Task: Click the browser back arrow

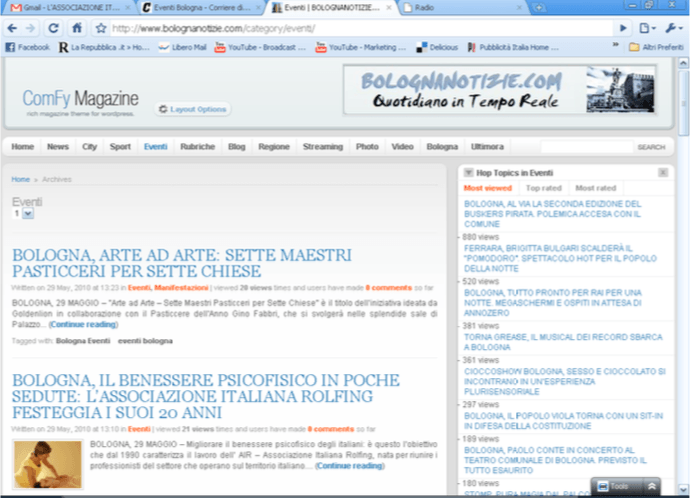Action: (12, 29)
